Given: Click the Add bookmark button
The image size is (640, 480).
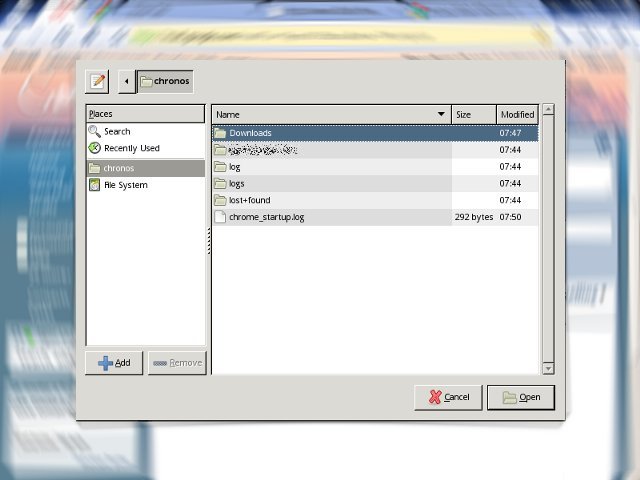Looking at the screenshot, I should point(114,363).
